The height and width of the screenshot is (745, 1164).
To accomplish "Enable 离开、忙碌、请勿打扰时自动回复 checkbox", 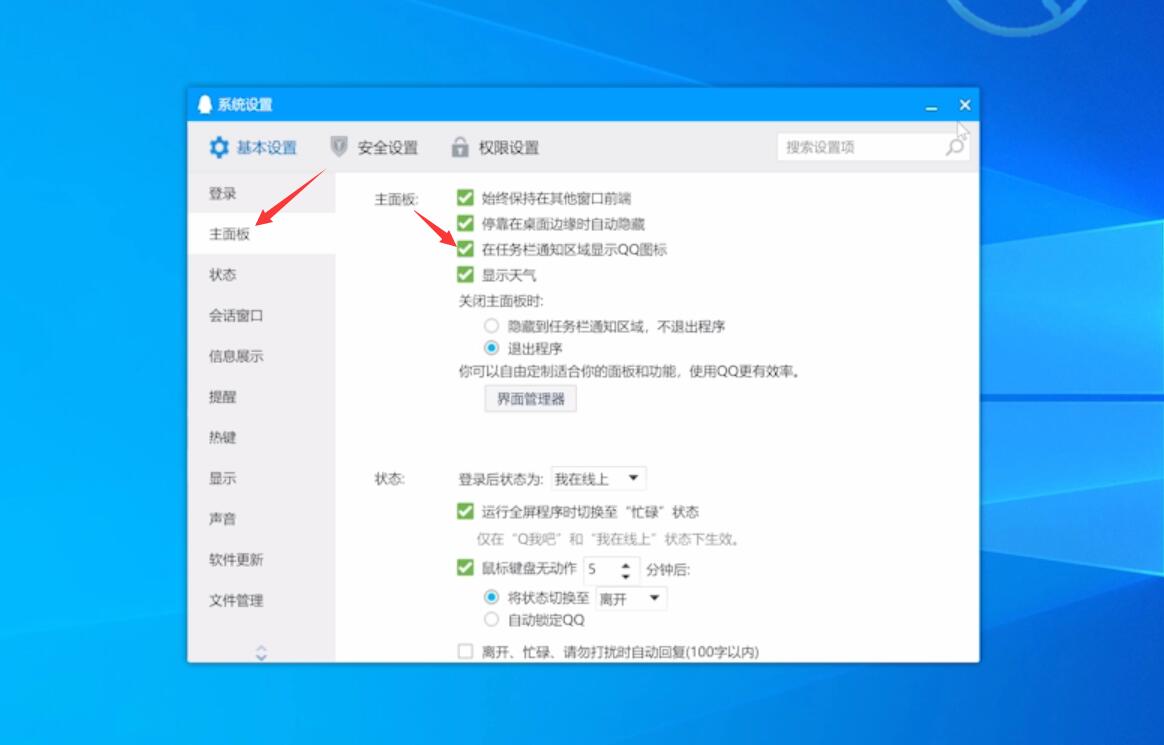I will [465, 652].
